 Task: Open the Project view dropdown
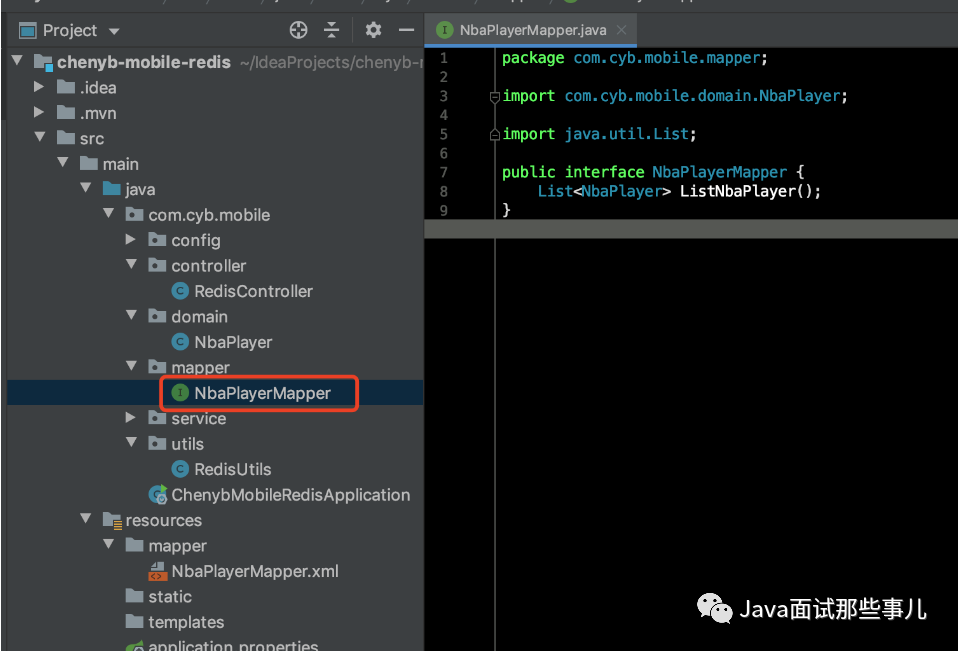point(114,31)
